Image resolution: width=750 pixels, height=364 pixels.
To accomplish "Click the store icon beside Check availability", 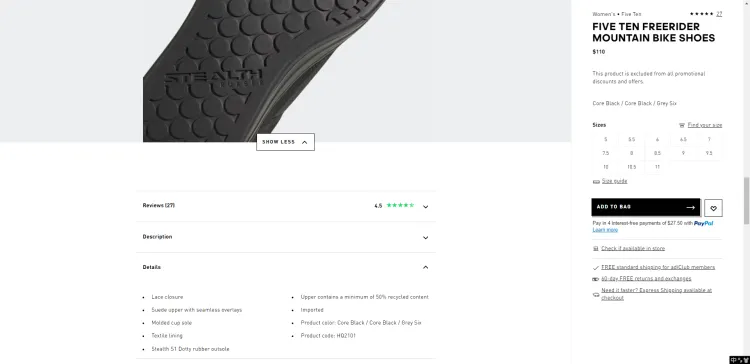I will [x=596, y=249].
